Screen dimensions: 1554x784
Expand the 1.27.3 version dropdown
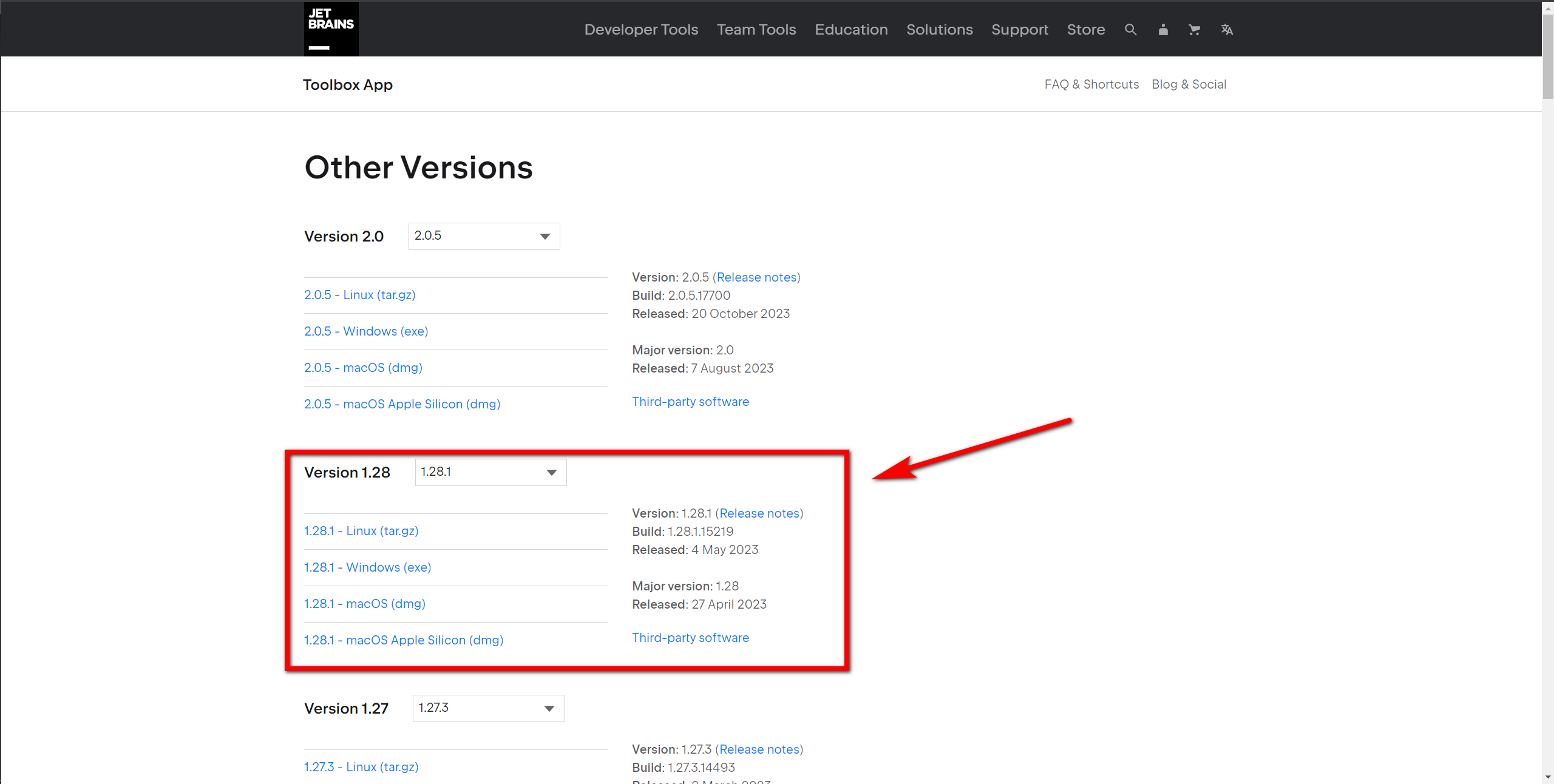(488, 708)
